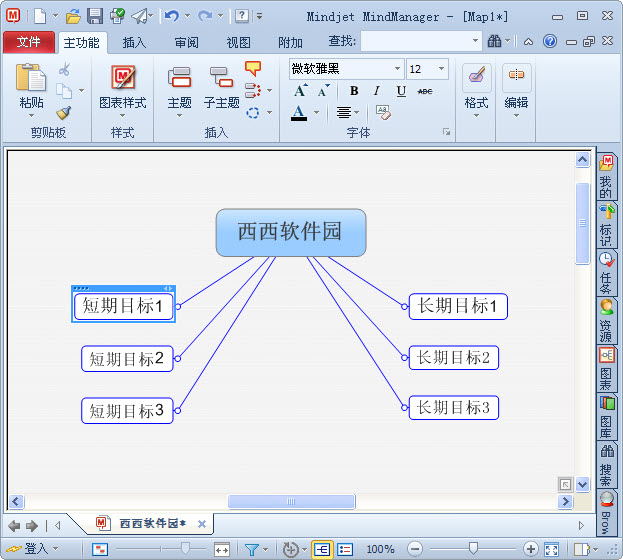Click the zoom level slider handle

coord(473,548)
